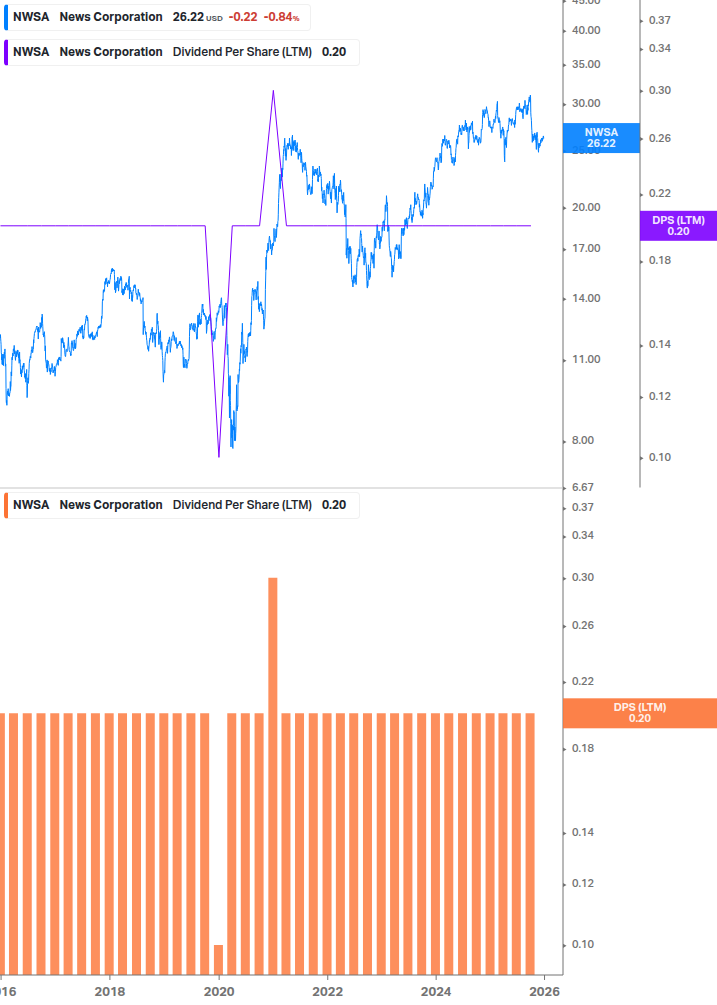Click the orange color bar of the lower chart legend
This screenshot has height=1005, width=717.
[6, 505]
